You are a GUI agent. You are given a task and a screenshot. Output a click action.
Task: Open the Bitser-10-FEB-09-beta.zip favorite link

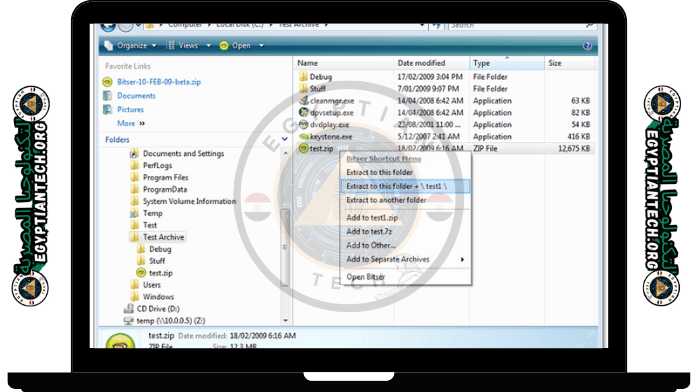click(159, 82)
